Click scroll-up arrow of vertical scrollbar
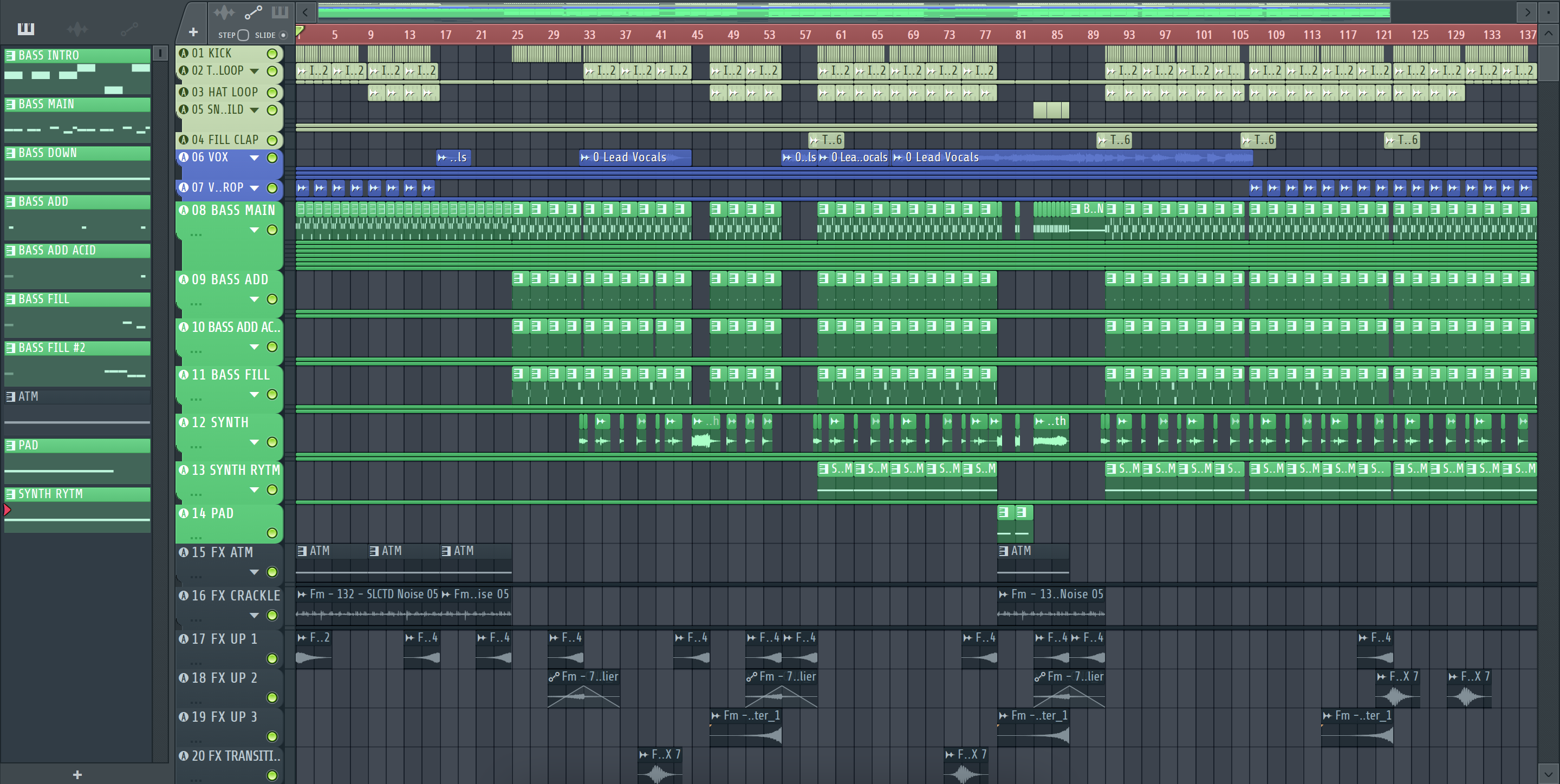Screen dimensions: 1560x784 (1548, 33)
